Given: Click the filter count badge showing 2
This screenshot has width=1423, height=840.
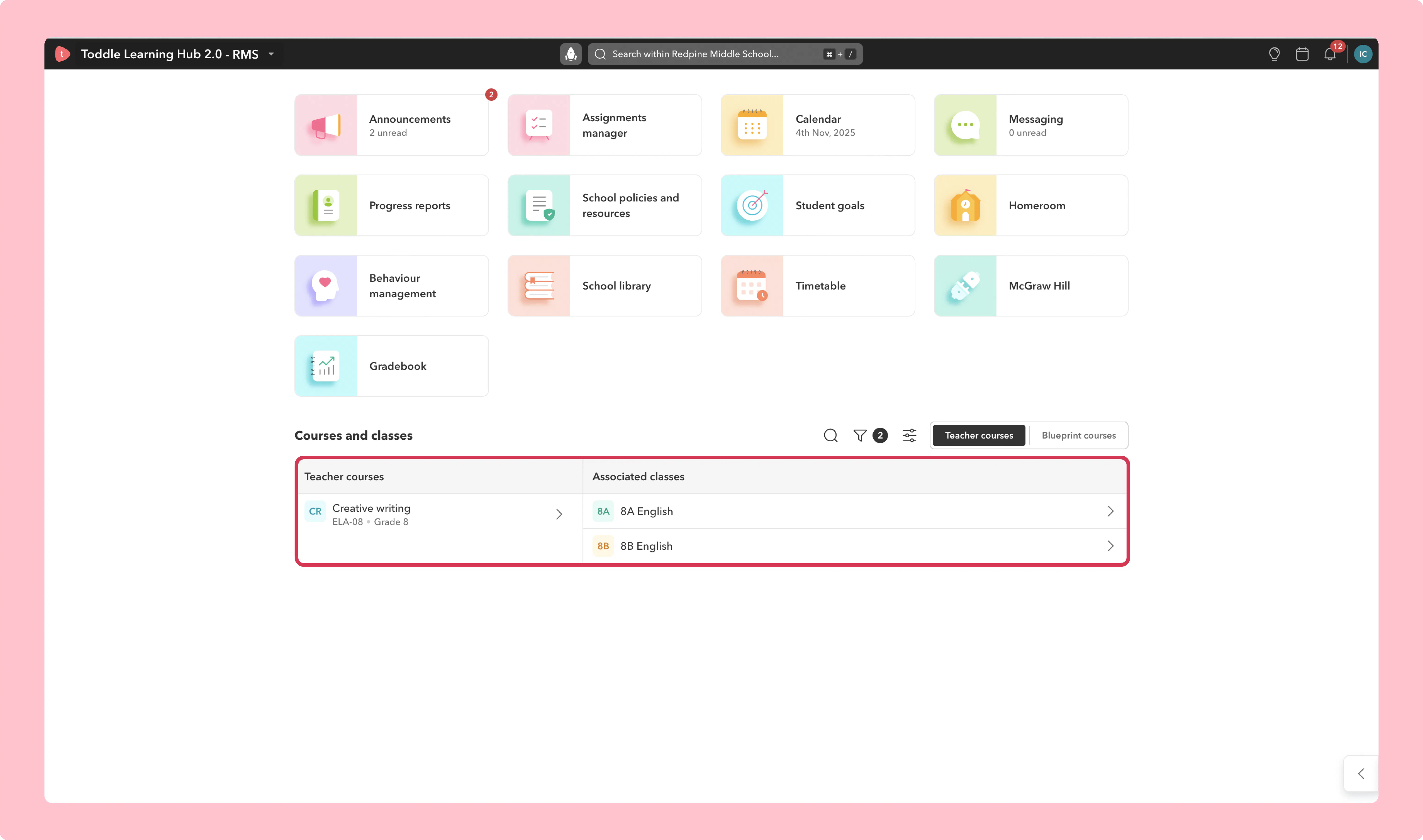Looking at the screenshot, I should (x=880, y=435).
